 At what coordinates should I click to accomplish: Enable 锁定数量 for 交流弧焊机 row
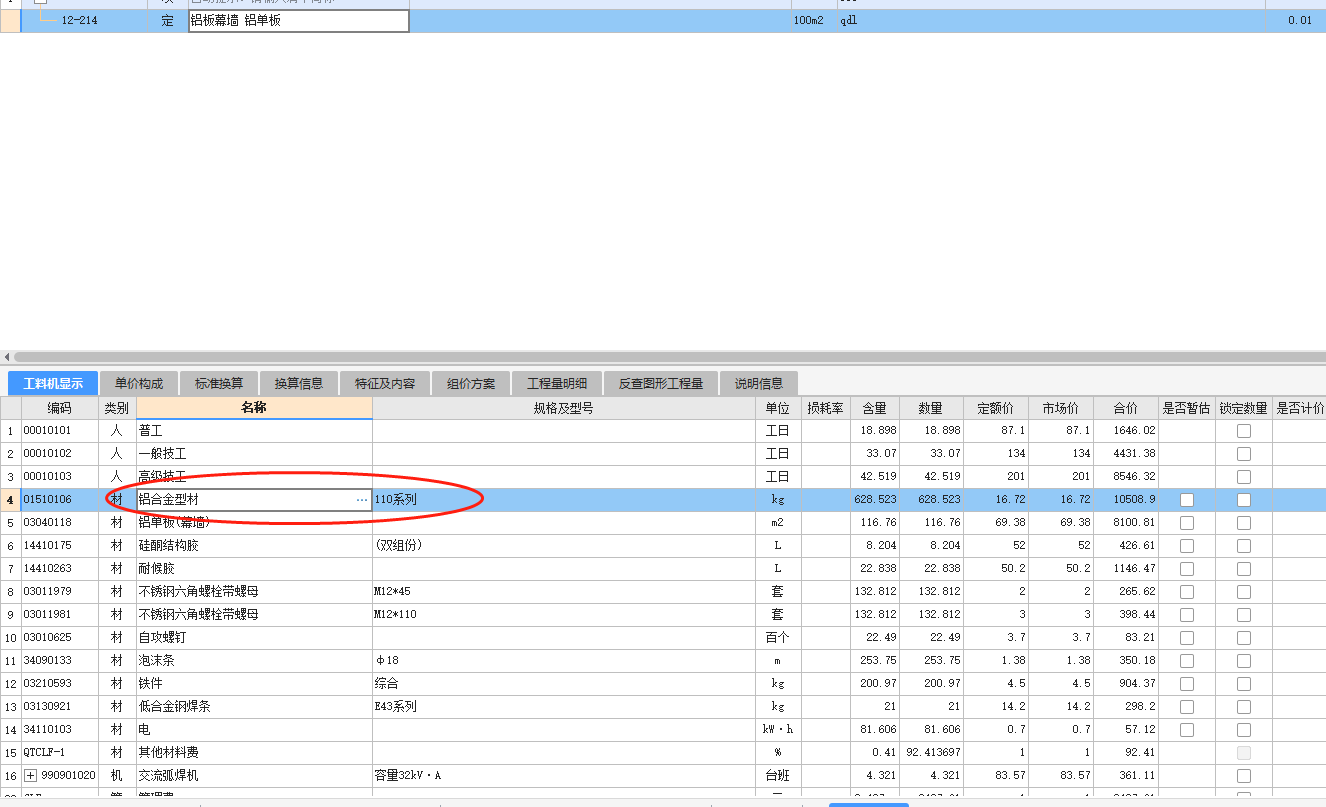pos(1244,776)
